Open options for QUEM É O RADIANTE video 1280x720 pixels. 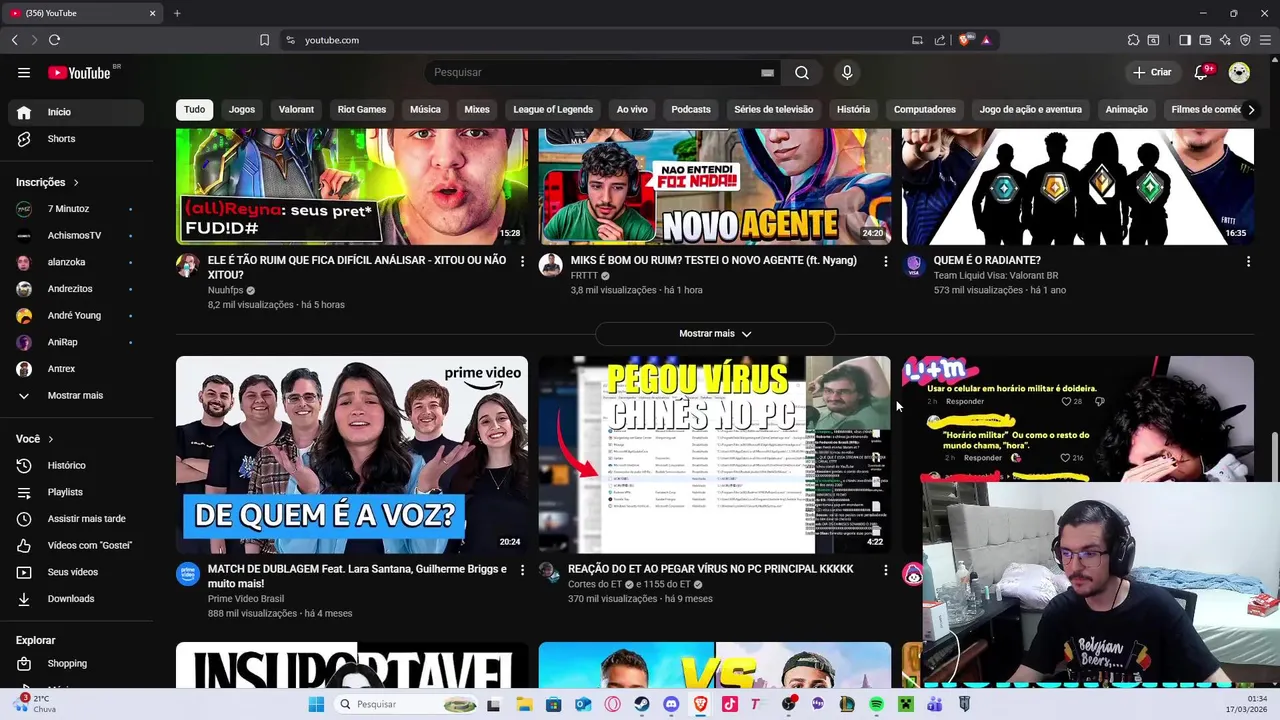[x=1248, y=261]
